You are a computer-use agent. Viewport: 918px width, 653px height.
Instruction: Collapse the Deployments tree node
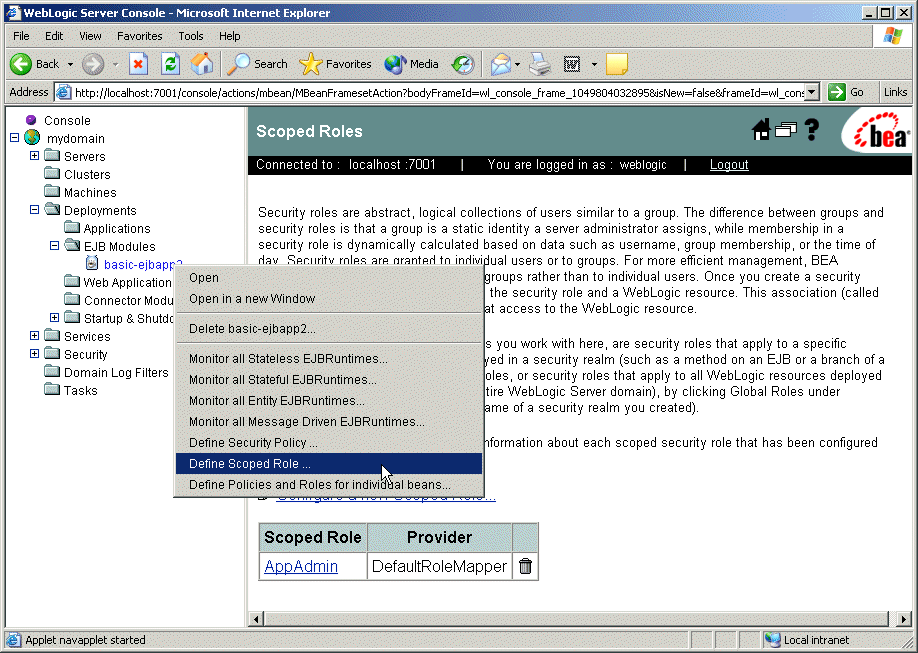35,210
